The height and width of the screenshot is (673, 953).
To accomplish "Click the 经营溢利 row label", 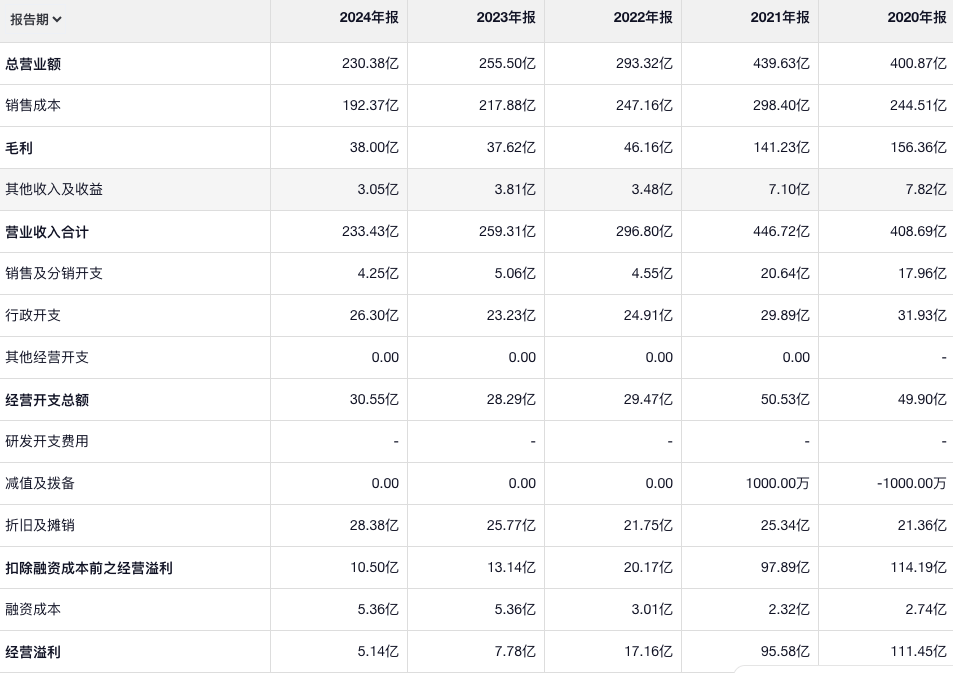I will tap(33, 652).
